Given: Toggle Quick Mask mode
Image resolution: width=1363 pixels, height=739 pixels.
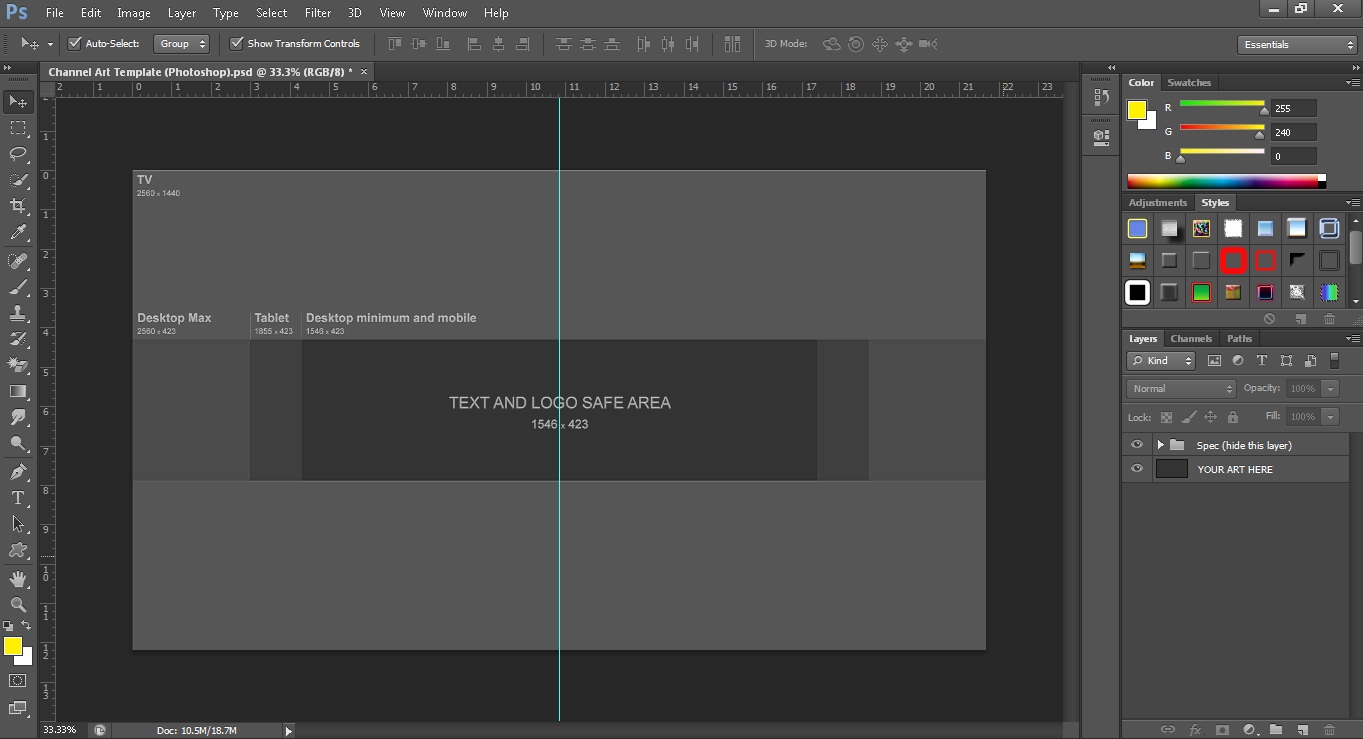Looking at the screenshot, I should coord(18,681).
